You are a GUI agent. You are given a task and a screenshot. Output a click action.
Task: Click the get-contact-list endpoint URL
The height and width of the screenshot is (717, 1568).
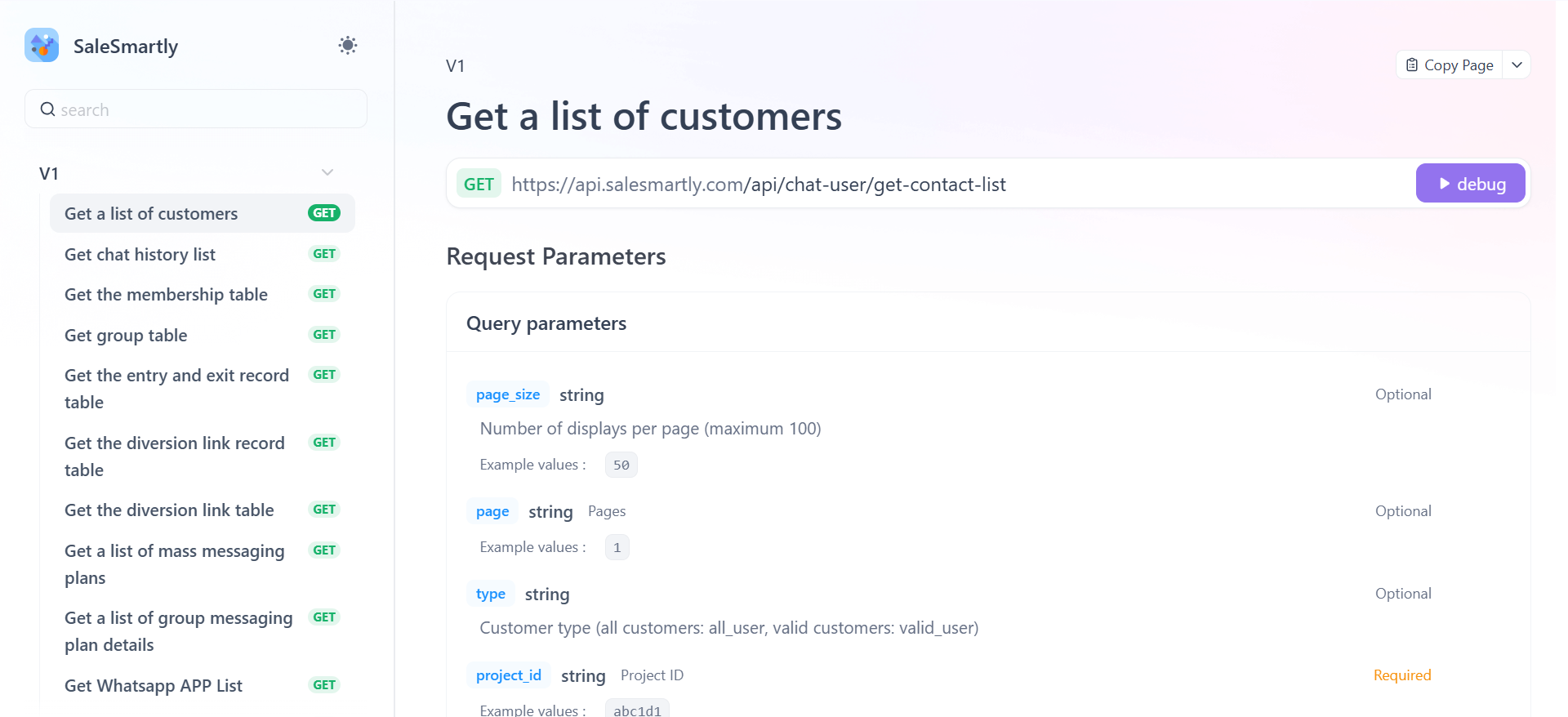(759, 185)
